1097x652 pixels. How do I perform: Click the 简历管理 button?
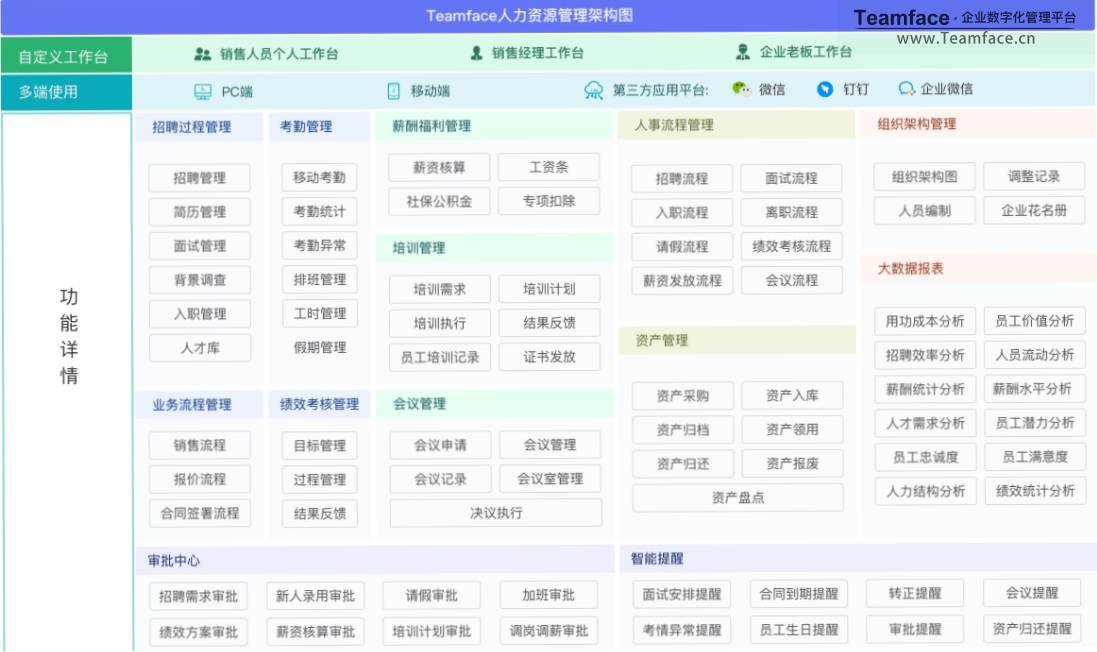coord(199,212)
